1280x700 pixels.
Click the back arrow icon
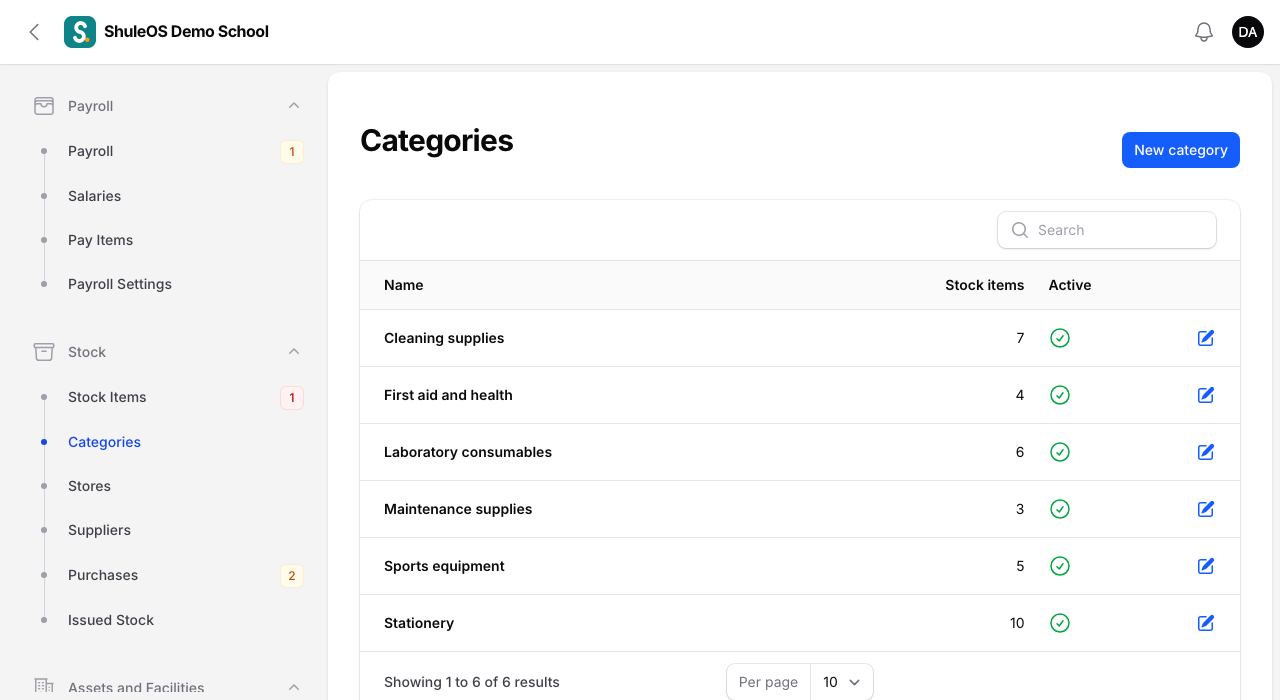tap(34, 32)
